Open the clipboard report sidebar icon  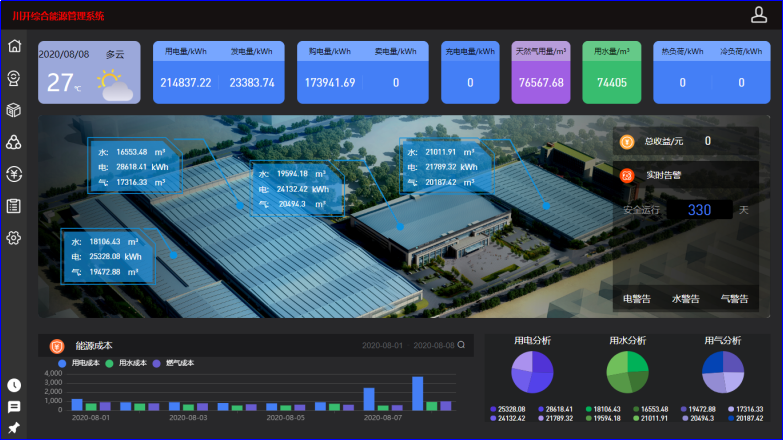(x=14, y=206)
